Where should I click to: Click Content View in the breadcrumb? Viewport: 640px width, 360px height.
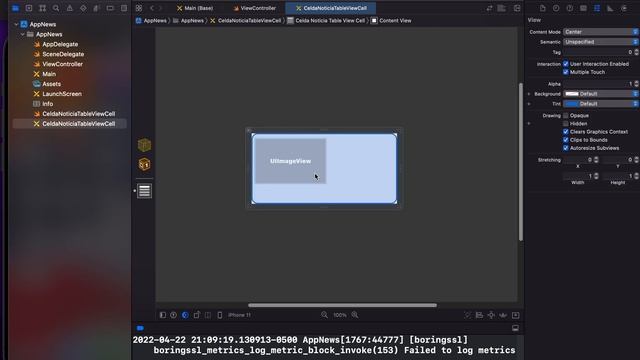pos(391,20)
